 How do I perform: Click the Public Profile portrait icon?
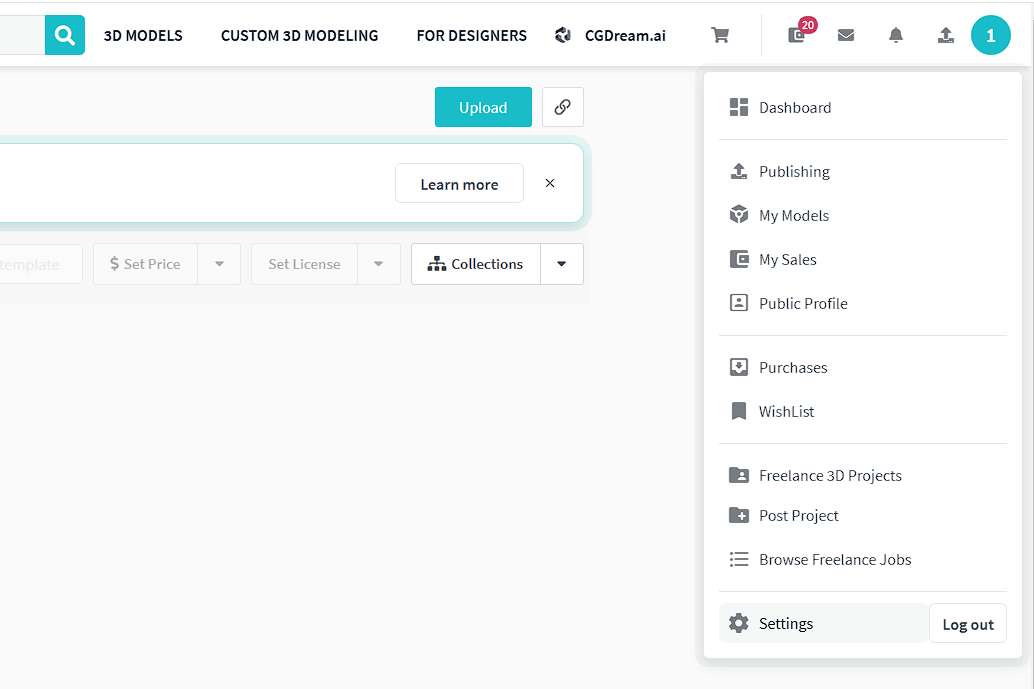(x=739, y=303)
